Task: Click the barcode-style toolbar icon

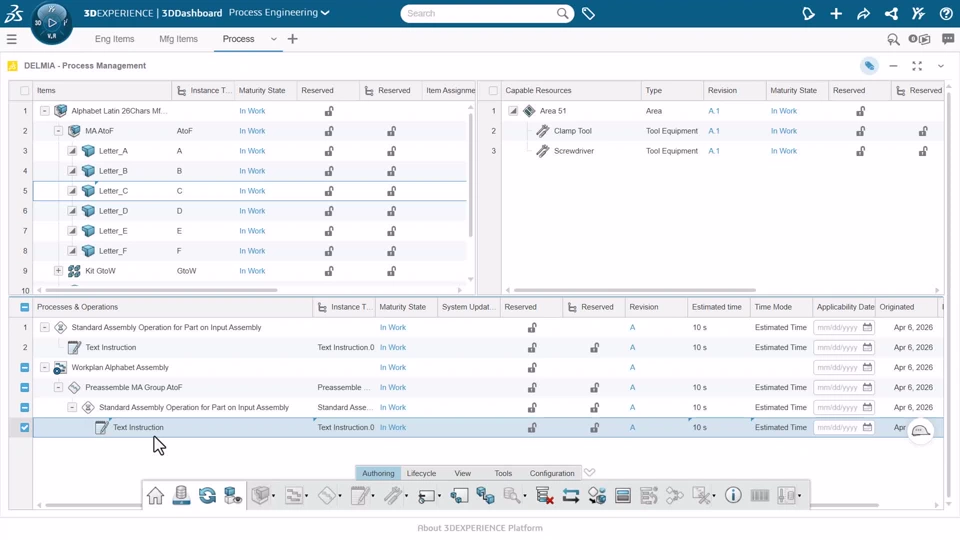Action: coord(760,495)
